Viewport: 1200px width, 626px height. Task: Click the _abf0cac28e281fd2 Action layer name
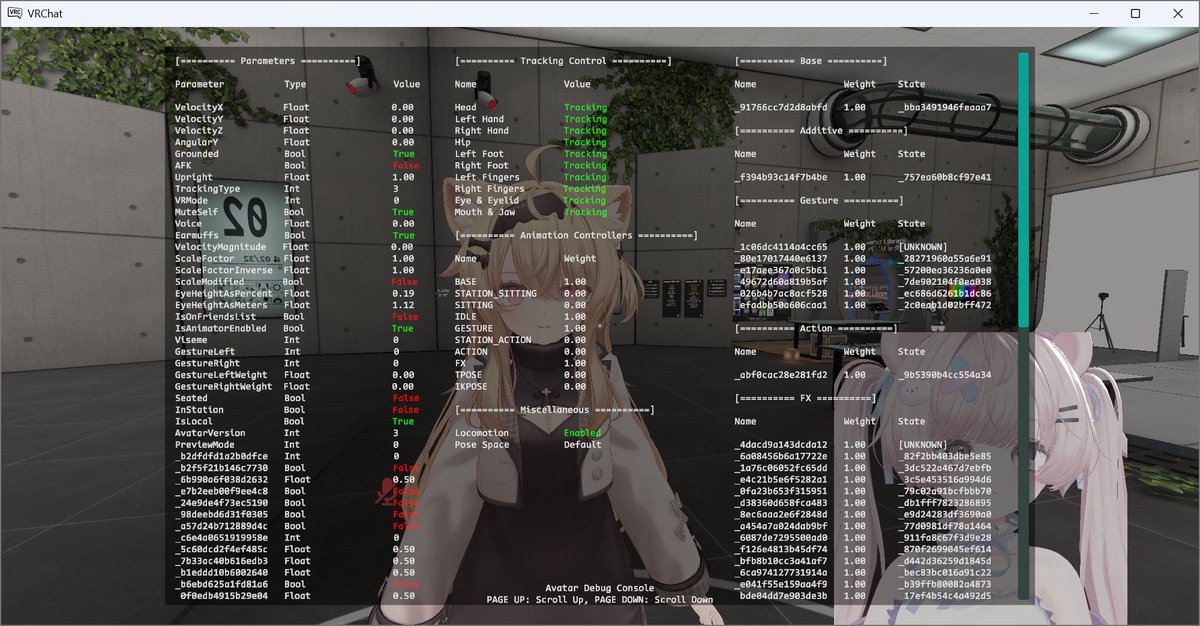point(781,375)
